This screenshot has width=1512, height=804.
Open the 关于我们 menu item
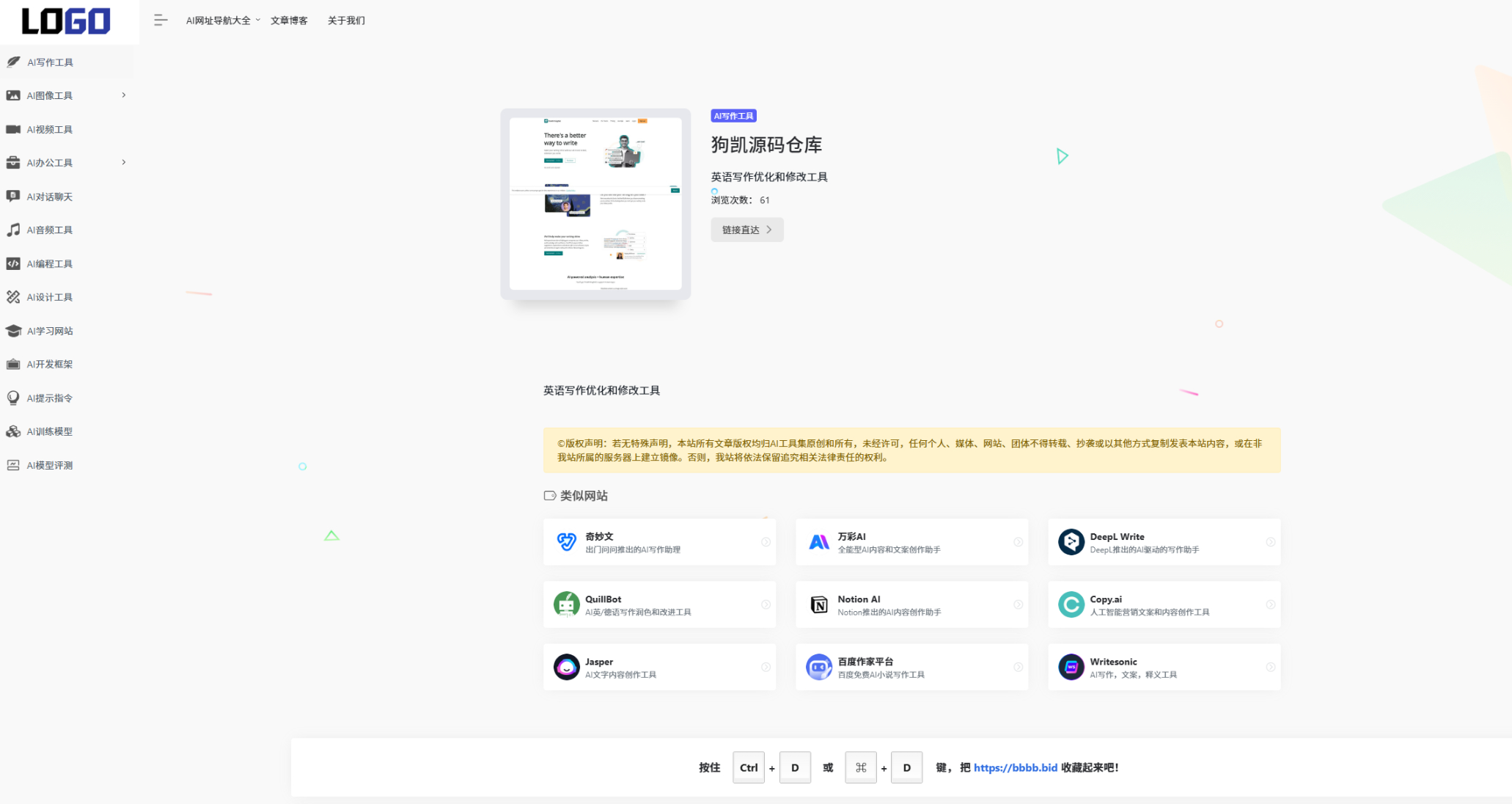click(x=346, y=21)
